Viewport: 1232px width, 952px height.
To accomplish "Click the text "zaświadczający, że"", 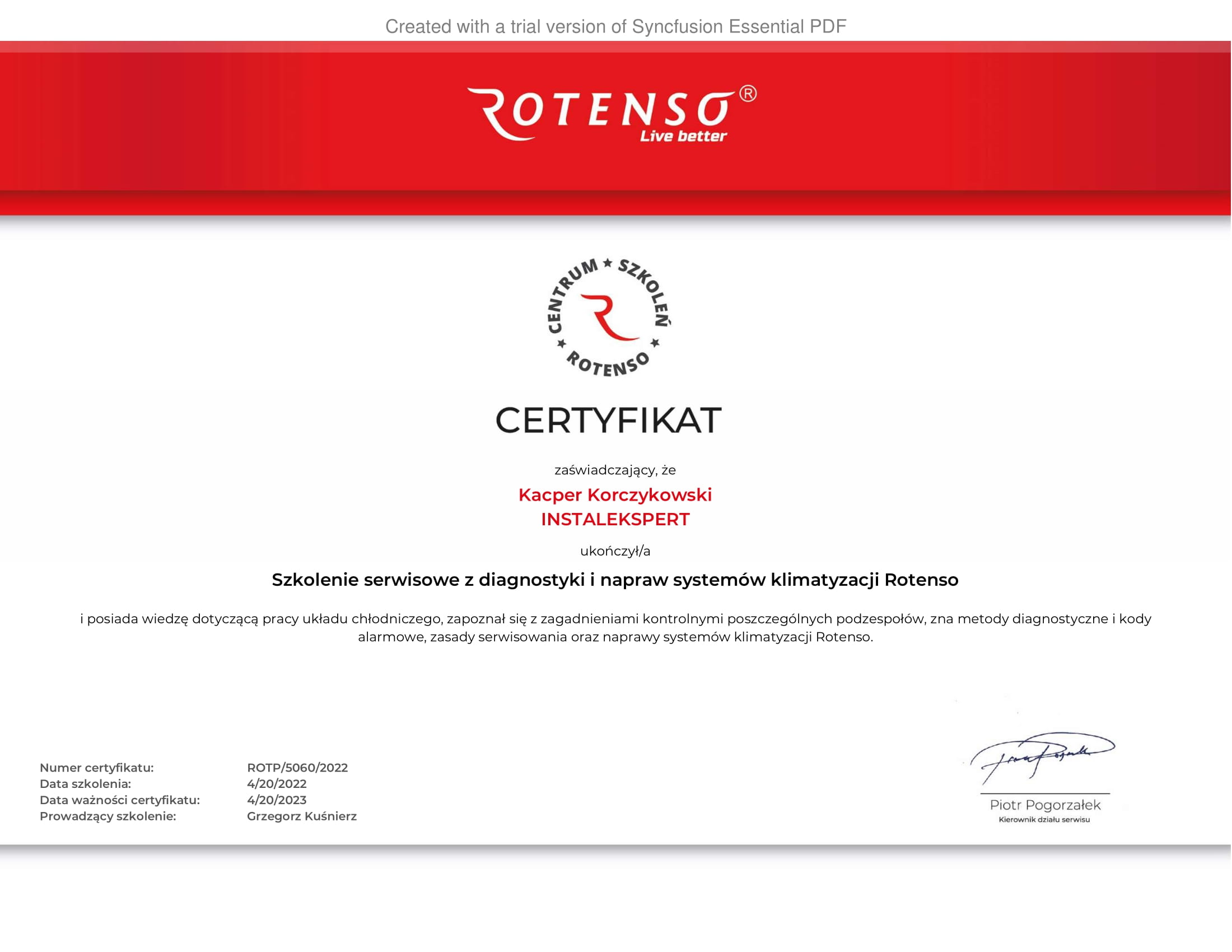I will pos(615,470).
